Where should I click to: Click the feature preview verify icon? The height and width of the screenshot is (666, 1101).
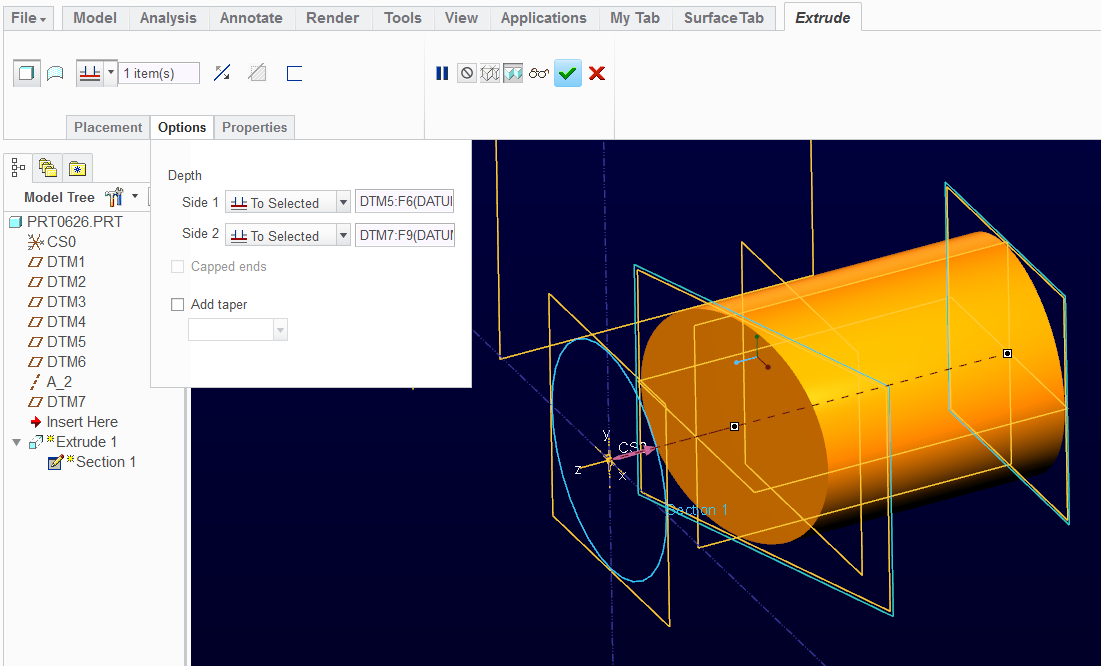point(513,73)
